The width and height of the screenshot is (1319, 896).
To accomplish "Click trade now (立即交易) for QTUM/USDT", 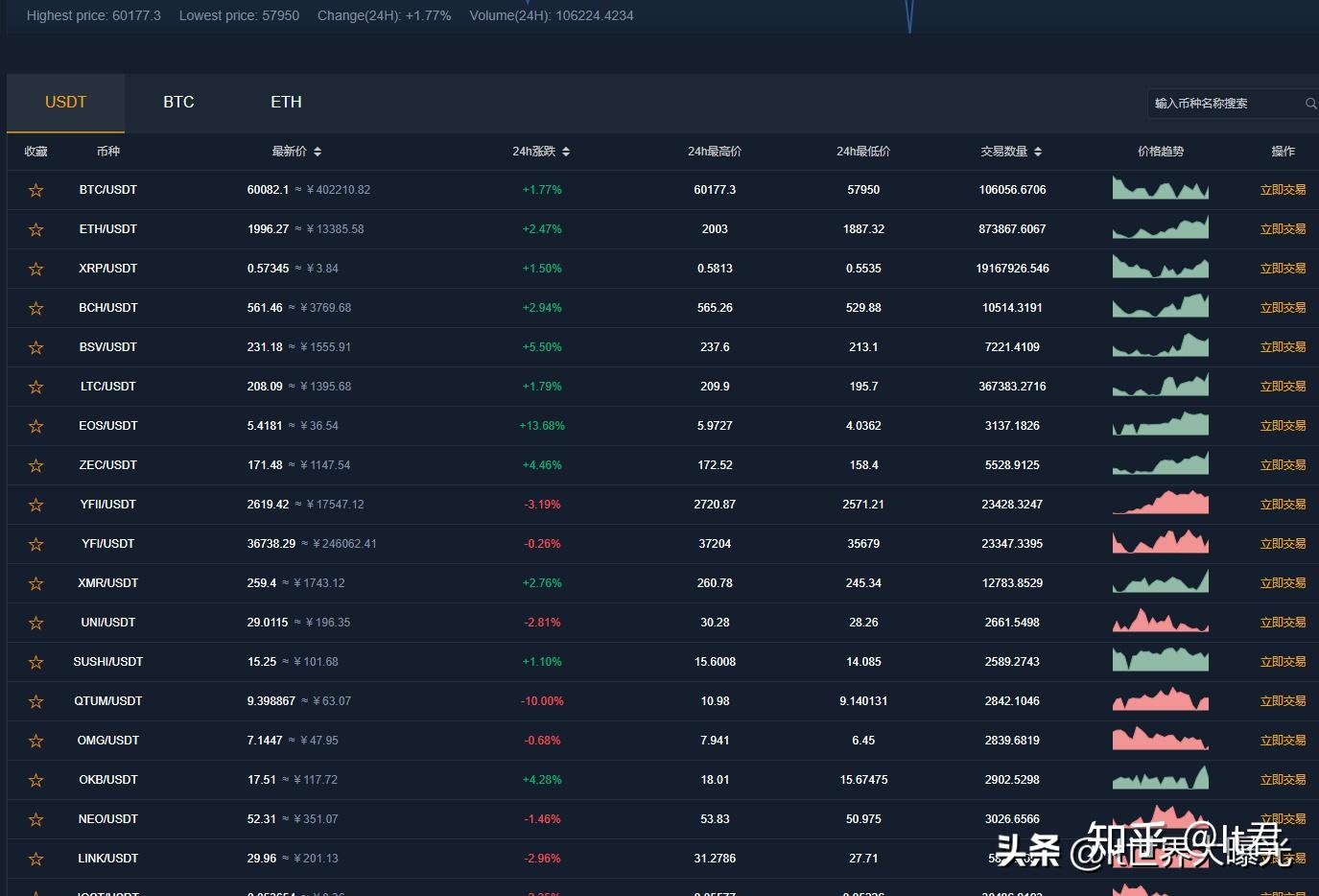I will pyautogui.click(x=1283, y=701).
